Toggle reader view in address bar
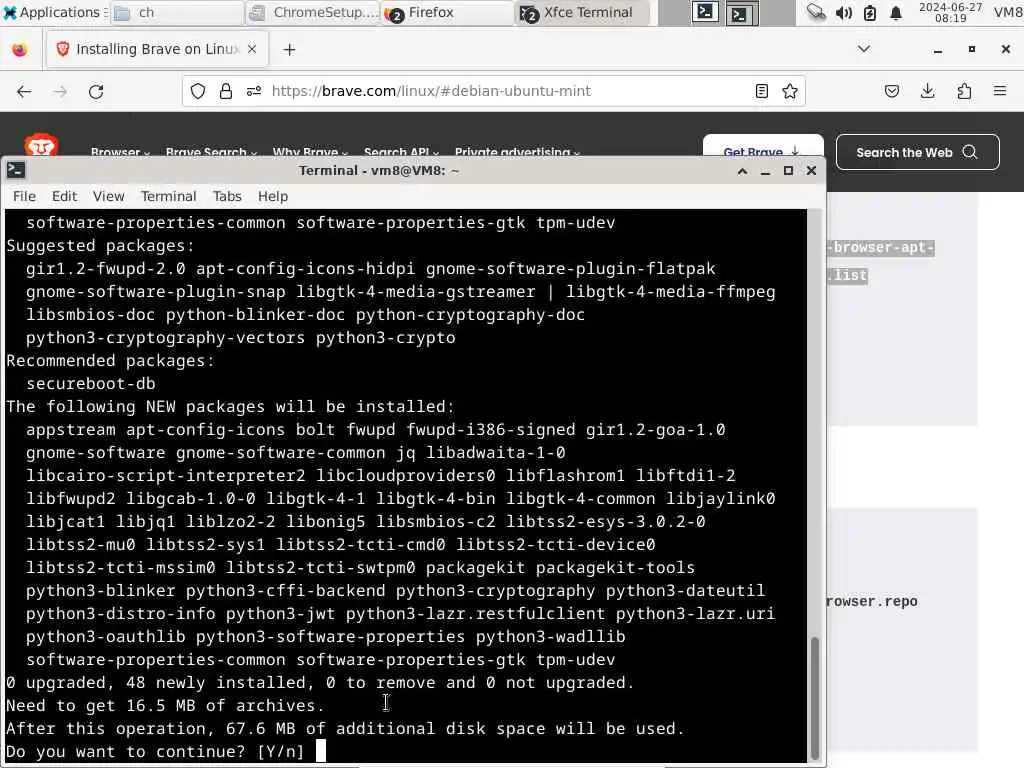The height and width of the screenshot is (768, 1024). click(x=761, y=91)
